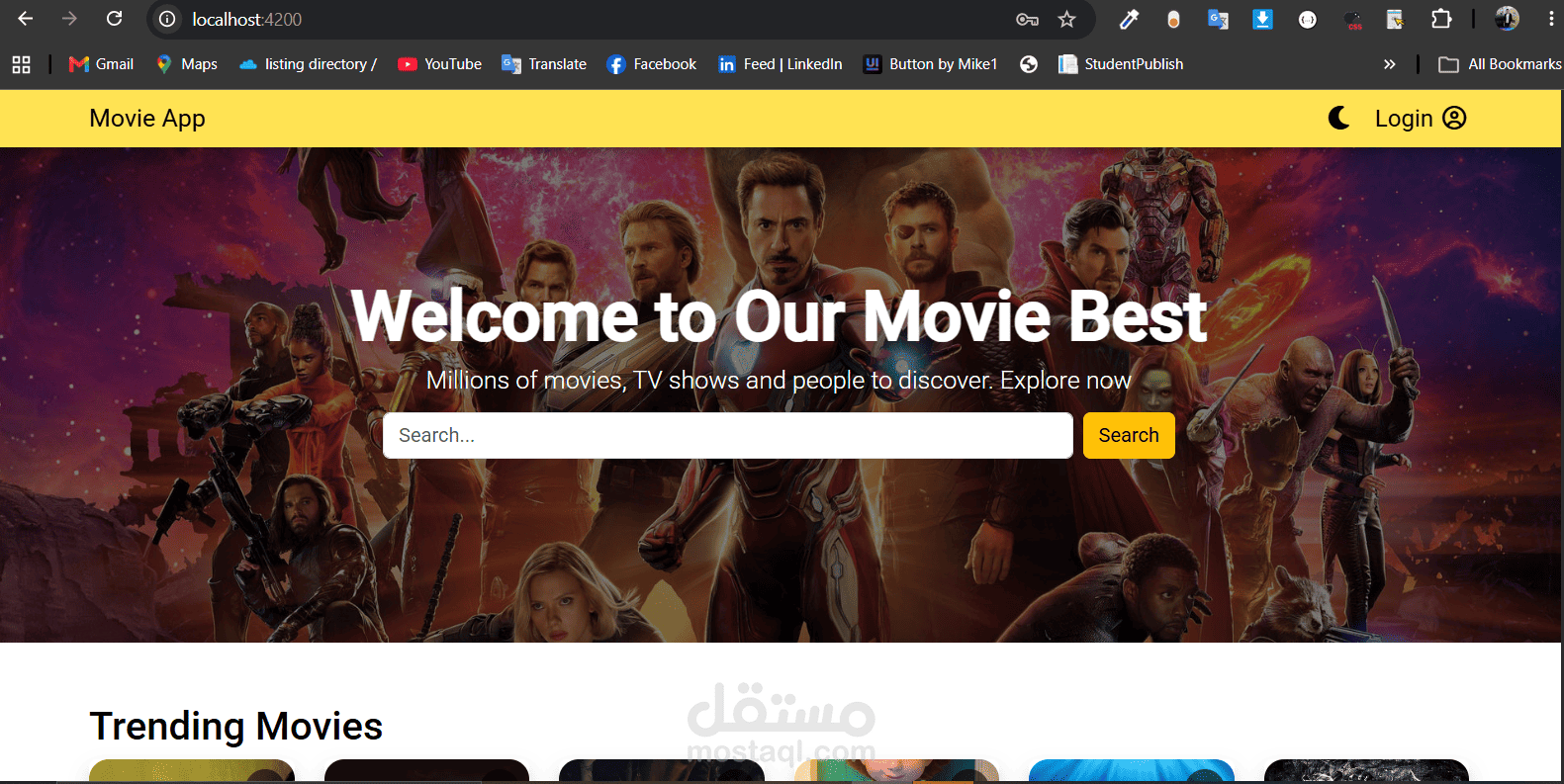The height and width of the screenshot is (784, 1564).
Task: Open the Facebook bookmark
Action: 652,64
